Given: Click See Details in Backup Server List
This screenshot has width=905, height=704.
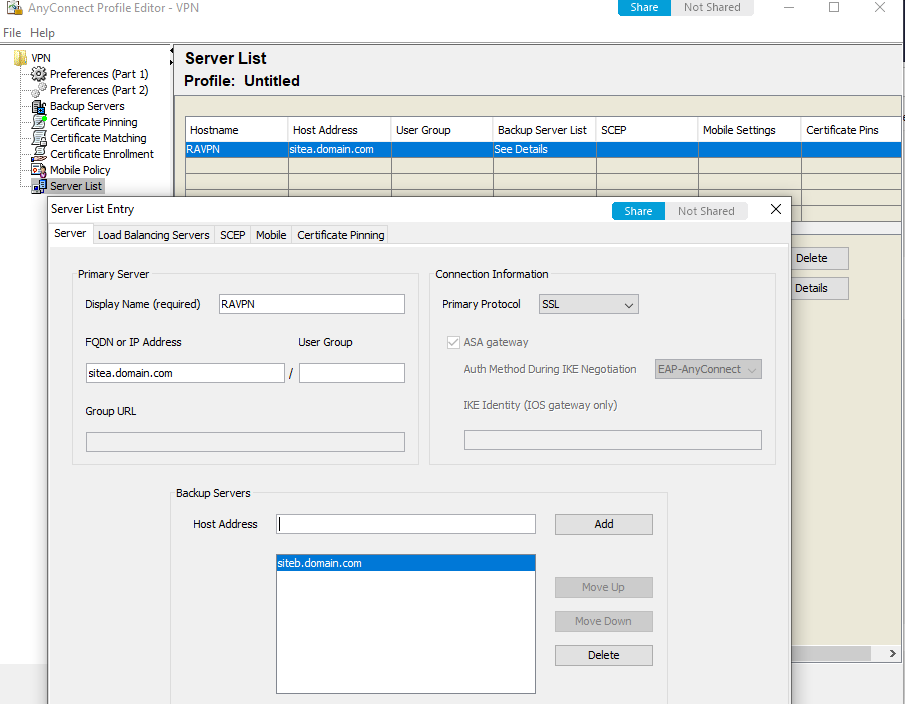Looking at the screenshot, I should click(544, 149).
